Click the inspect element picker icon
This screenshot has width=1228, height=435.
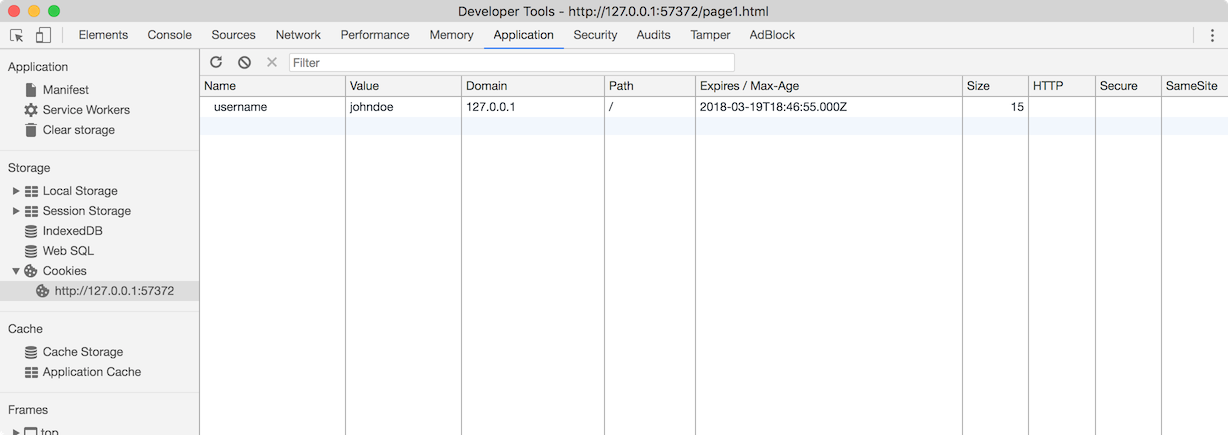(17, 35)
